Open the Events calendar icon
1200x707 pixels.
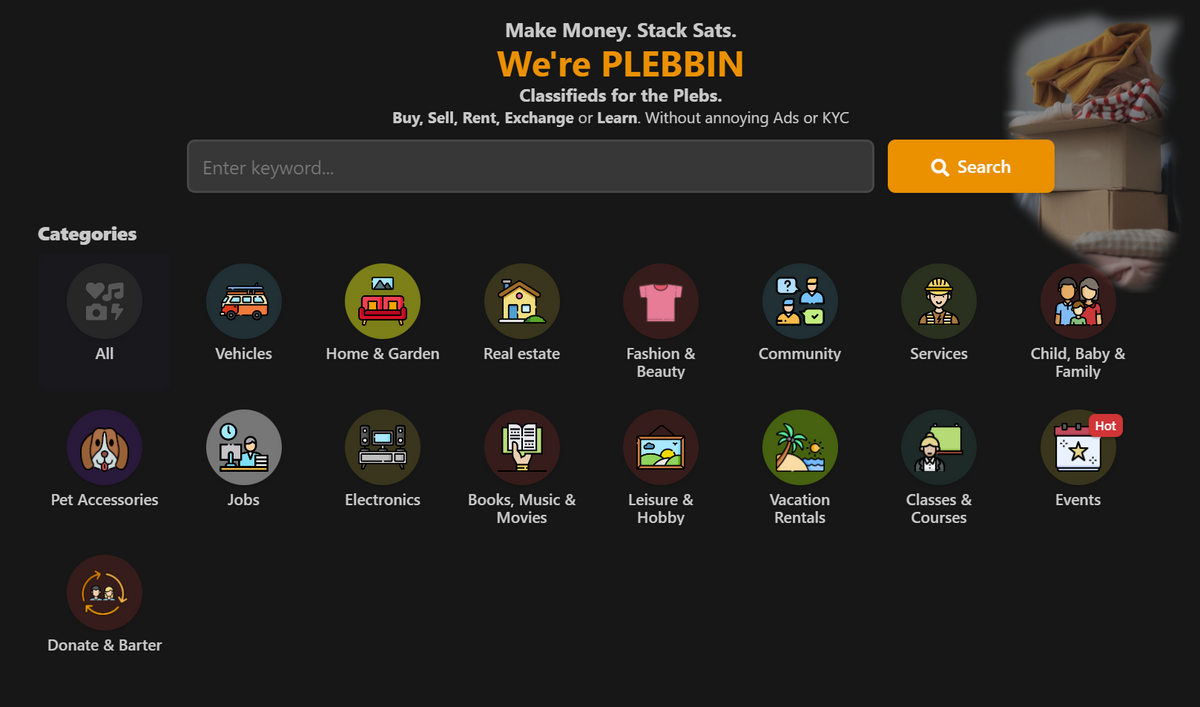coord(1077,447)
